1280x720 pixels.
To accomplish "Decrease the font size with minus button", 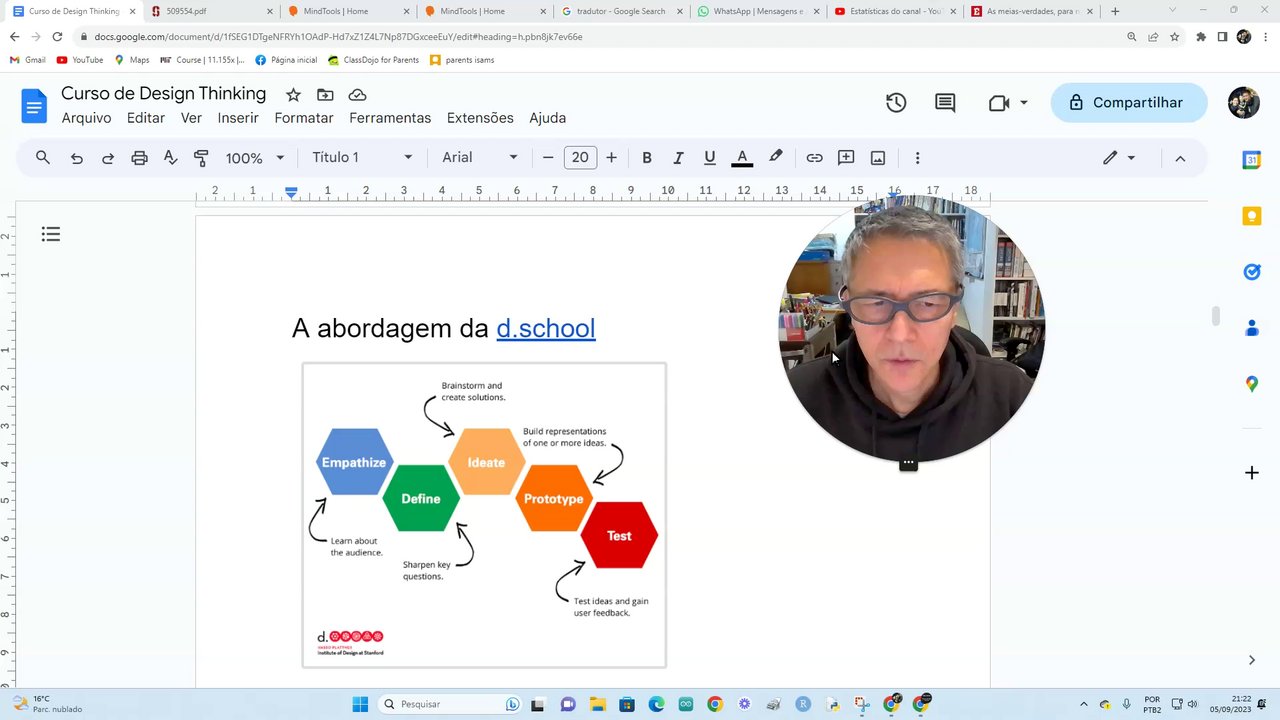I will click(548, 158).
